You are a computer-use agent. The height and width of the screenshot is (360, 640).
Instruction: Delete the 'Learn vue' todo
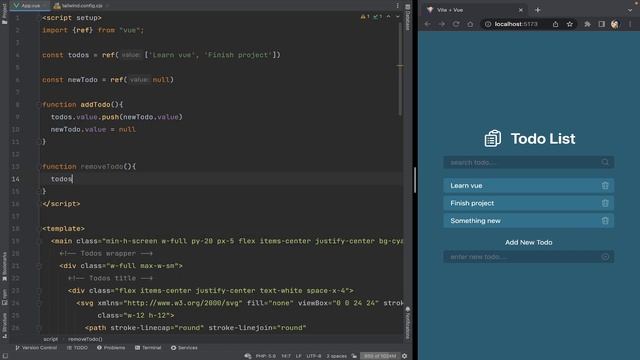coord(605,186)
